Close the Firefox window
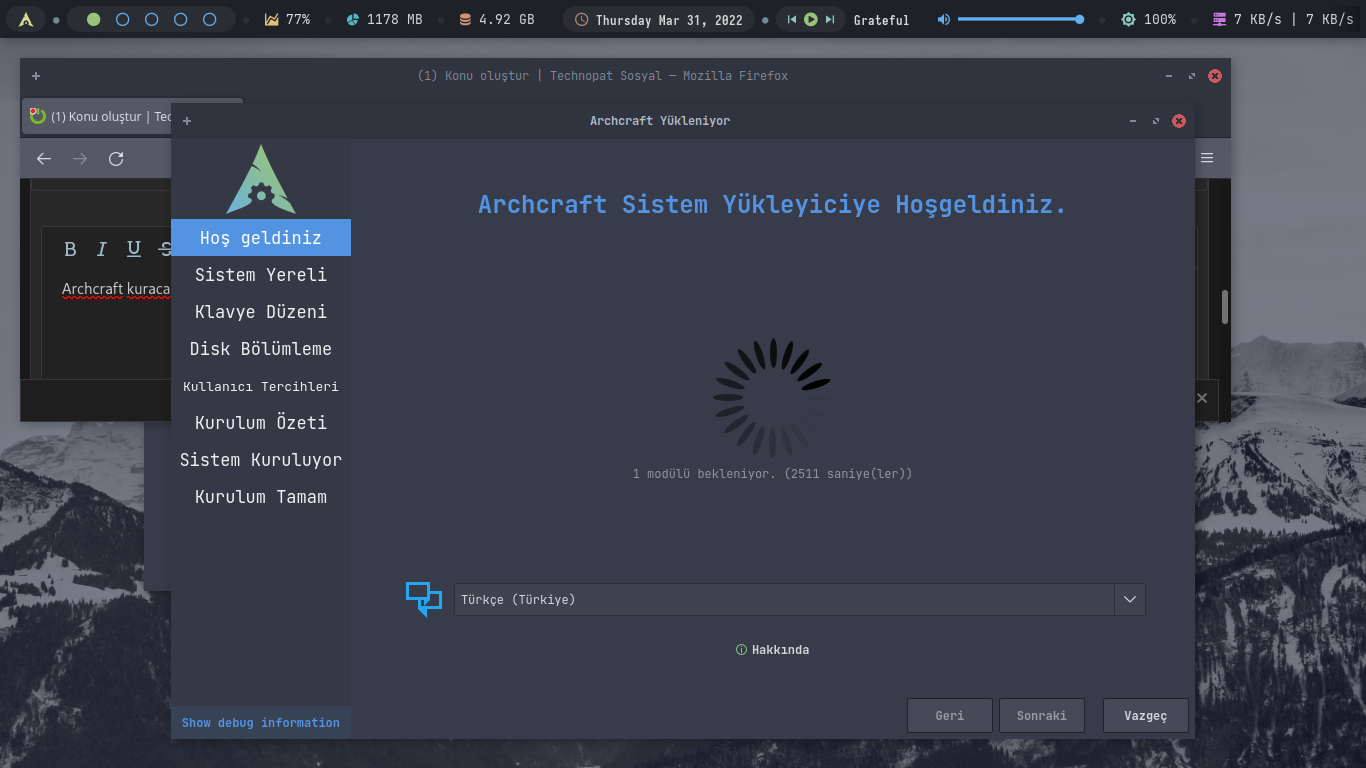This screenshot has height=768, width=1366. (x=1215, y=76)
